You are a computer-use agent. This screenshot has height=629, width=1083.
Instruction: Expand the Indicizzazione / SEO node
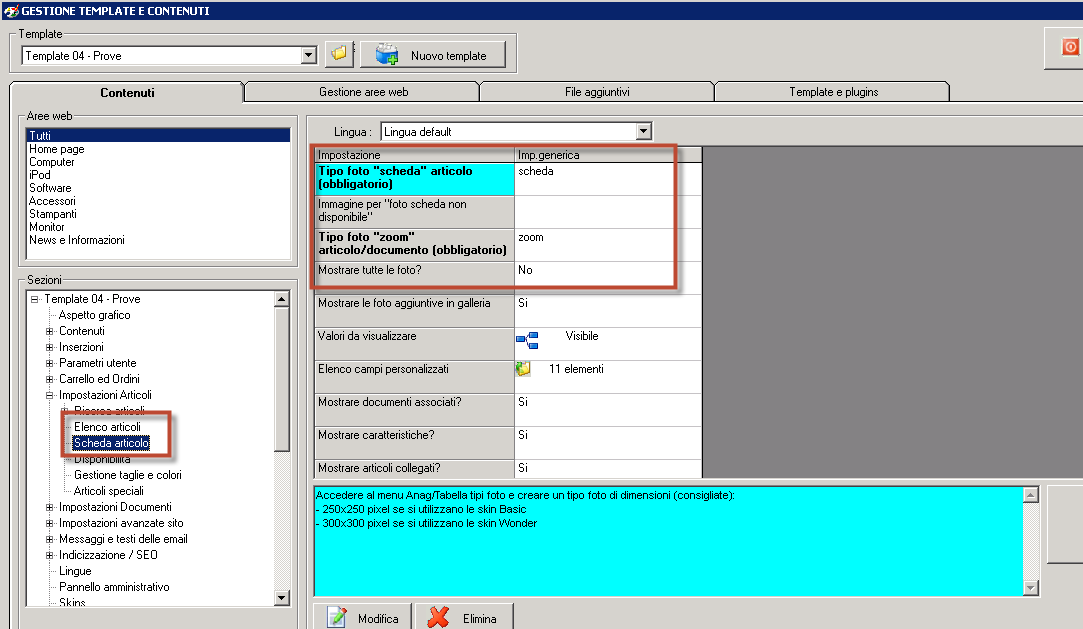pyautogui.click(x=50, y=555)
